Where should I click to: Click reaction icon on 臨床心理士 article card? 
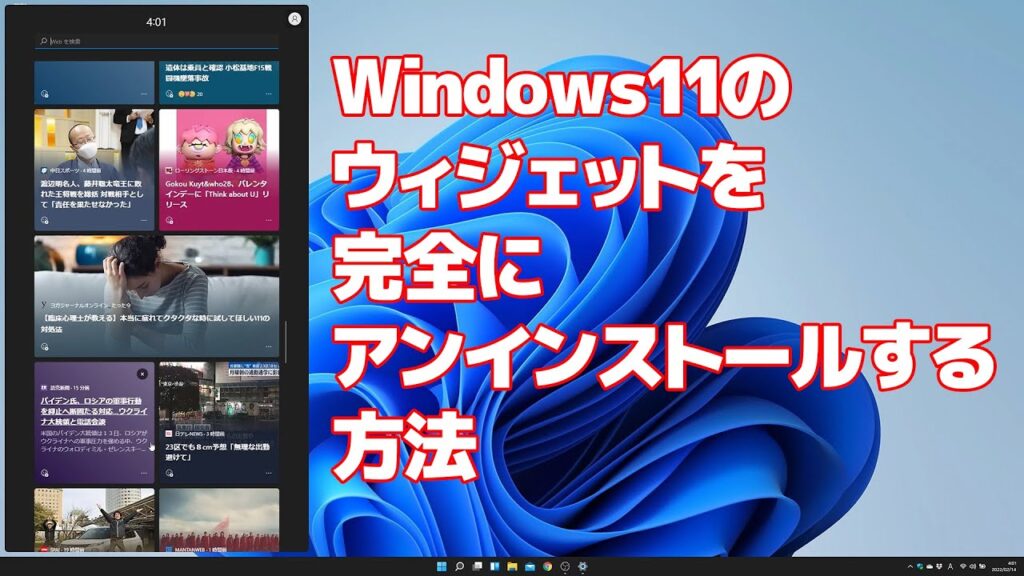coord(44,347)
